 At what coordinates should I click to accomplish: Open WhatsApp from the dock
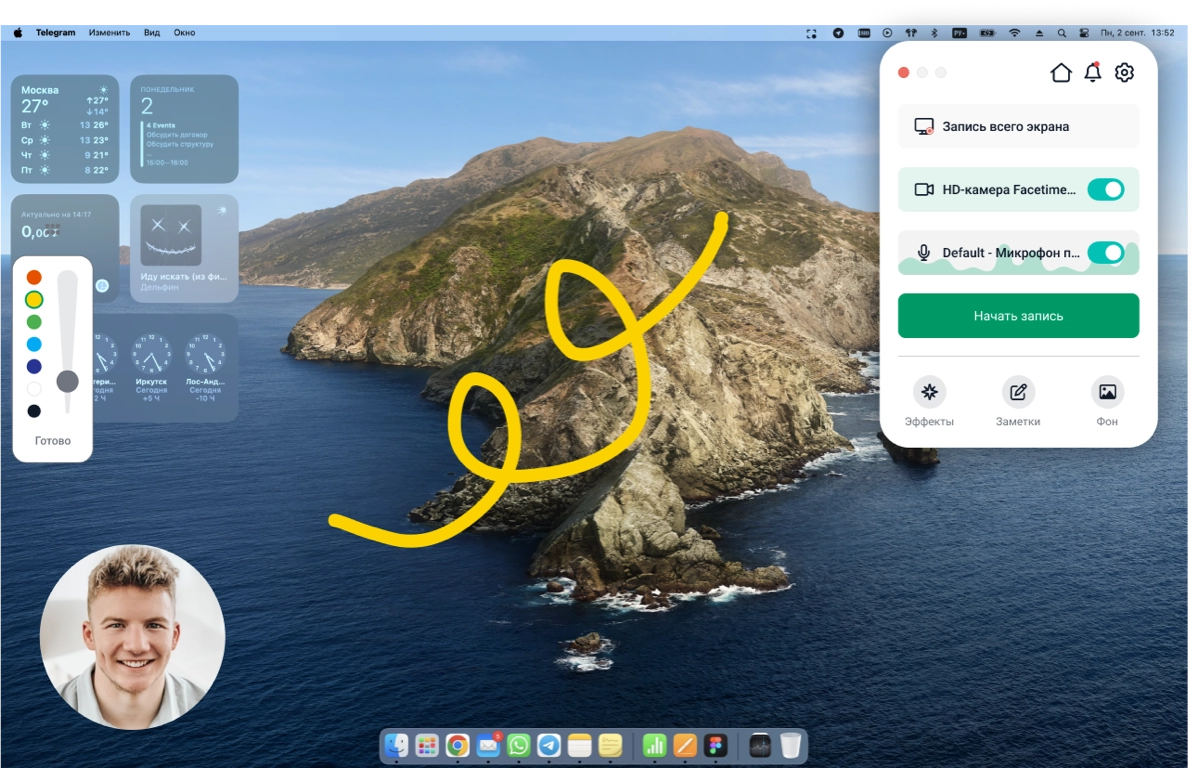518,745
